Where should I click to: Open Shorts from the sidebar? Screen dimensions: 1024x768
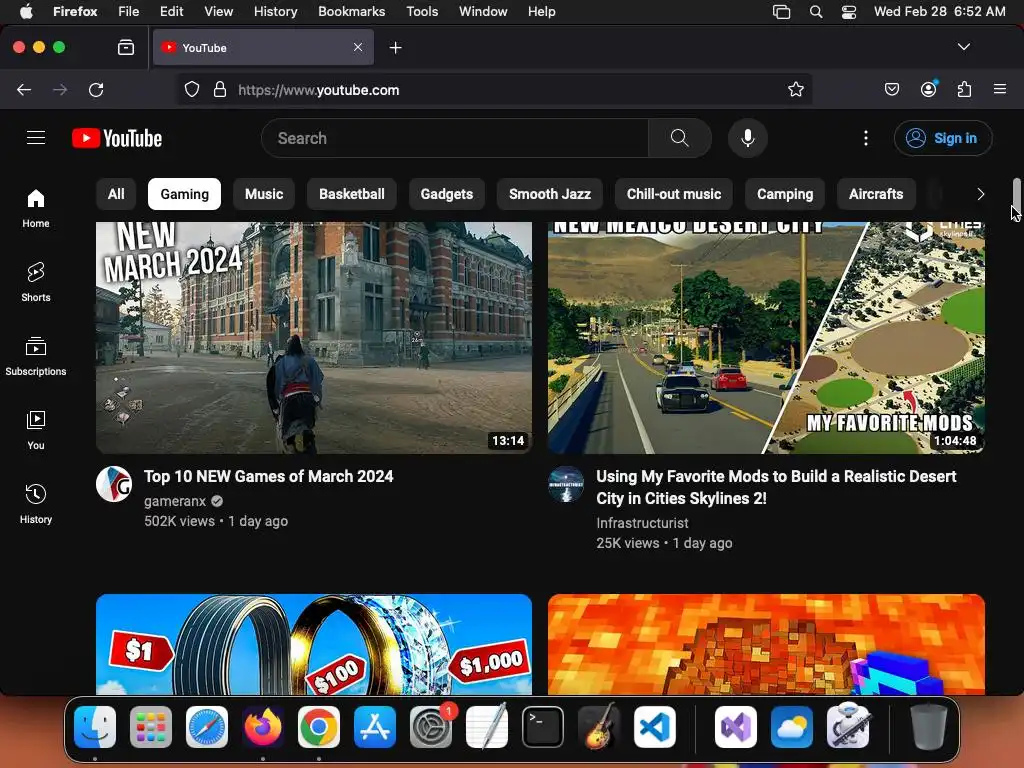pyautogui.click(x=36, y=282)
